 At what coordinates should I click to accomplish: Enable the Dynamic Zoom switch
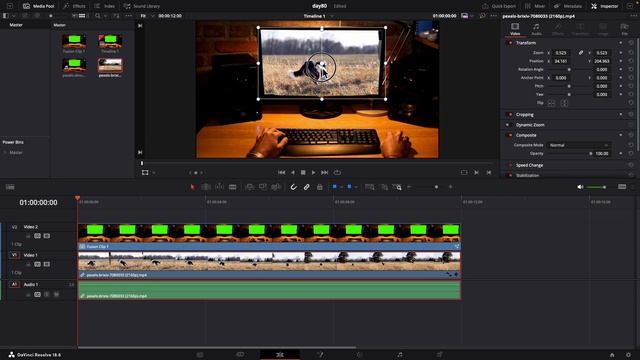(508, 125)
